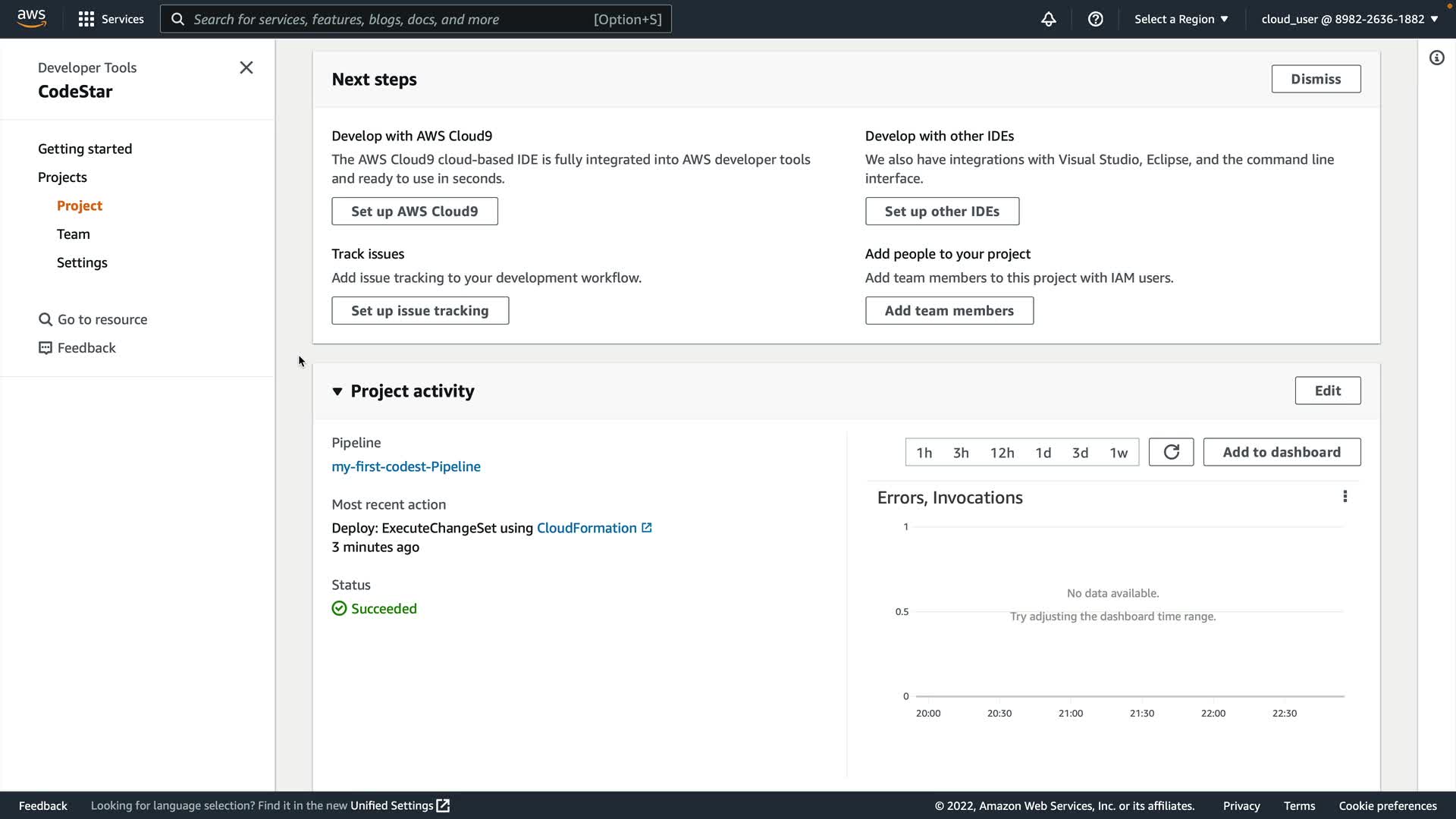This screenshot has height=819, width=1456.
Task: Open the Select a Region dropdown
Action: tap(1181, 19)
